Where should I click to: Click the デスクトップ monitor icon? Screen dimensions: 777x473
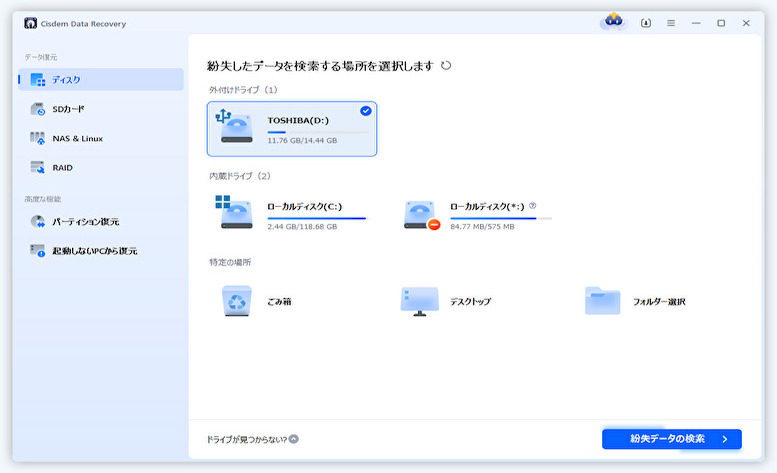[420, 301]
